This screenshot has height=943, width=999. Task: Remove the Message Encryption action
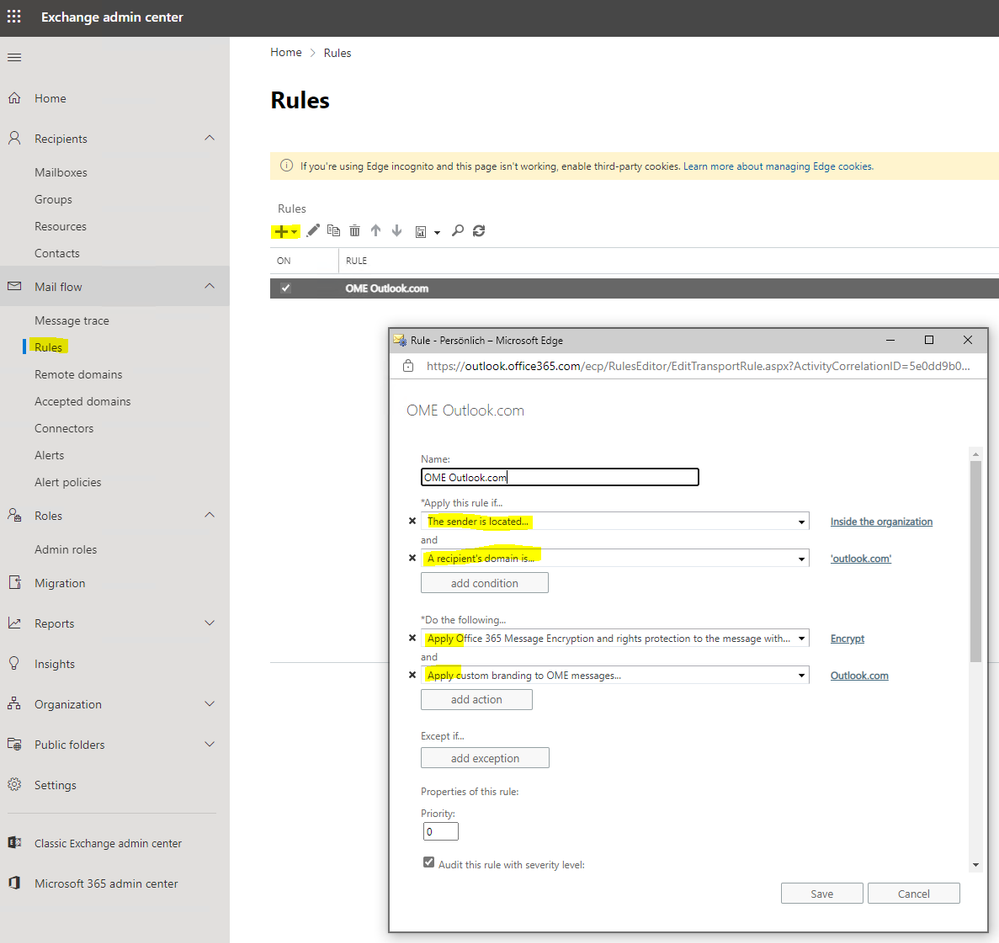412,638
